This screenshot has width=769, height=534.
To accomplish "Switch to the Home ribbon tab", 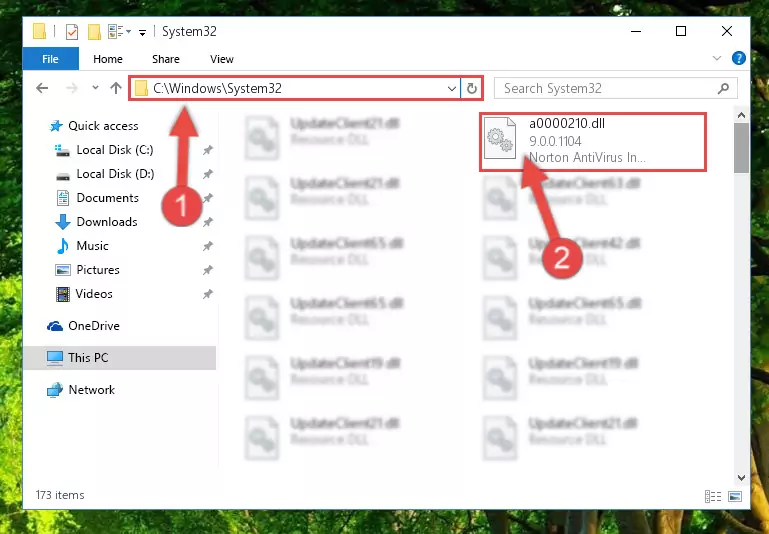I will click(108, 59).
